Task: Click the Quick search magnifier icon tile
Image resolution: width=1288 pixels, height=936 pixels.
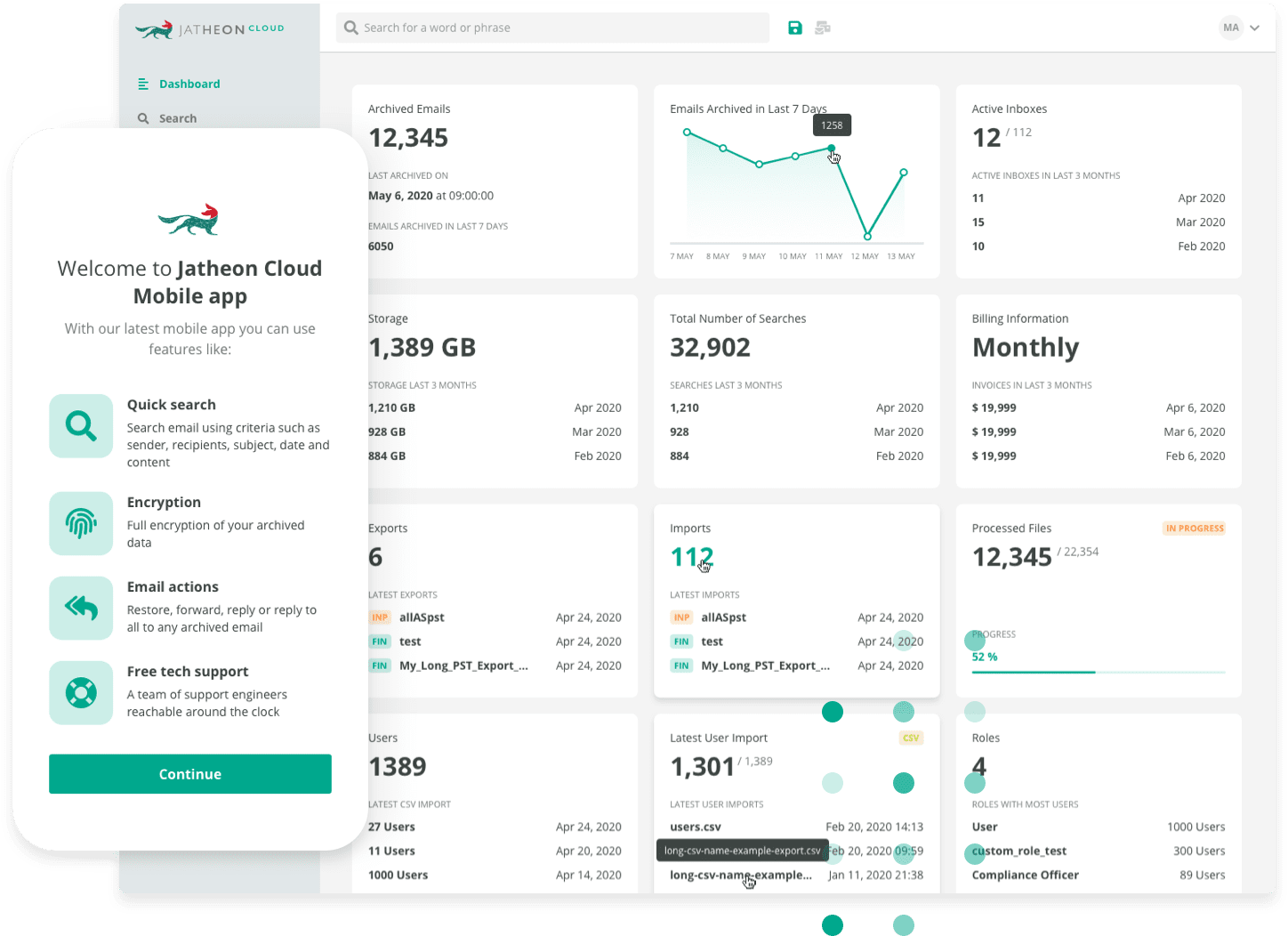Action: click(81, 426)
